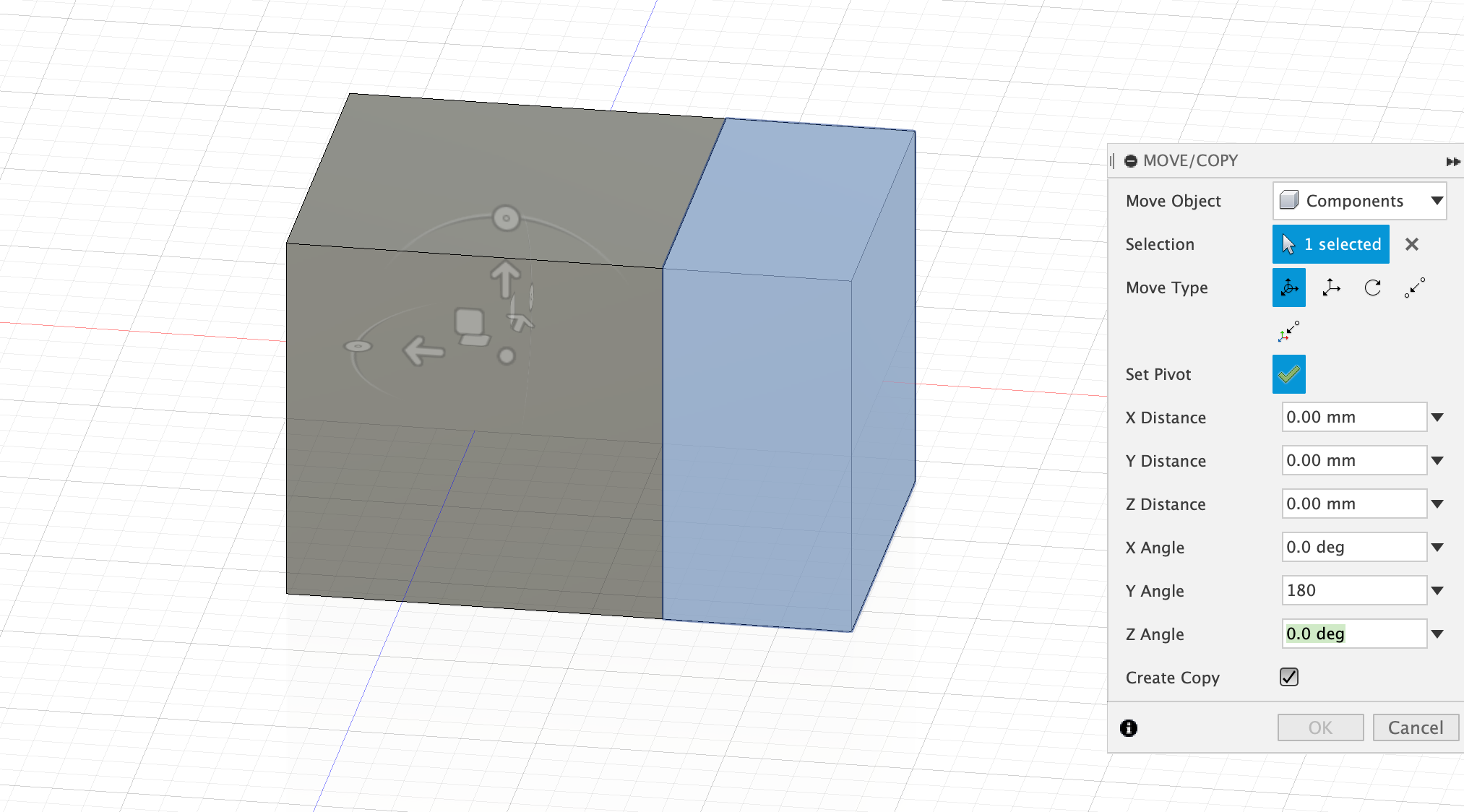Clear the current selection with the X
This screenshot has width=1464, height=812.
click(1411, 244)
